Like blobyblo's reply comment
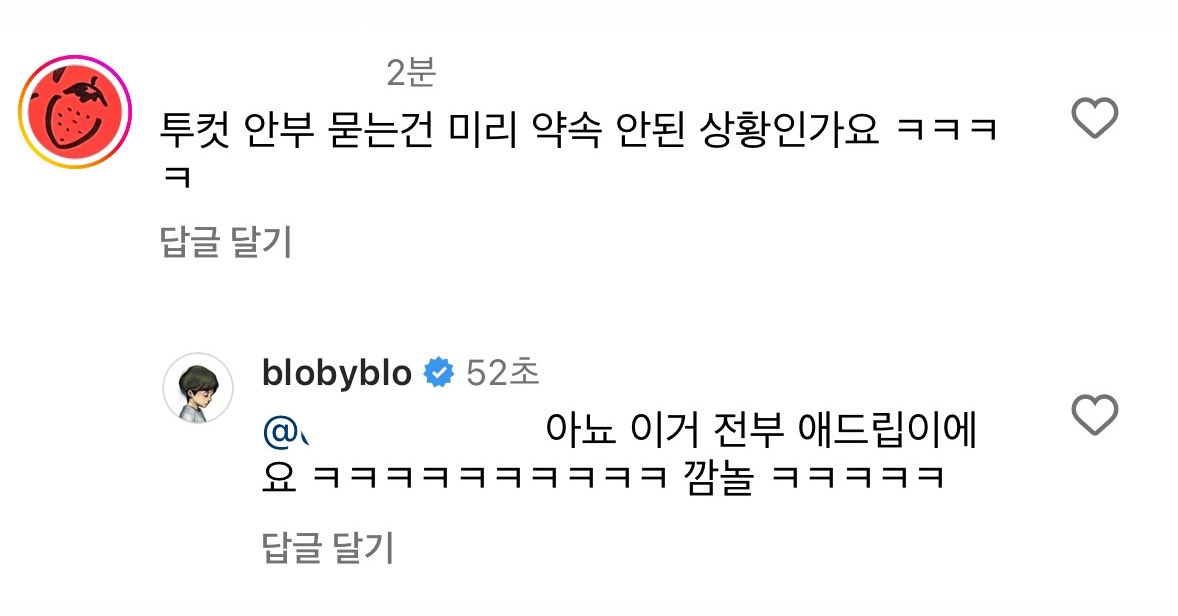 click(1095, 415)
